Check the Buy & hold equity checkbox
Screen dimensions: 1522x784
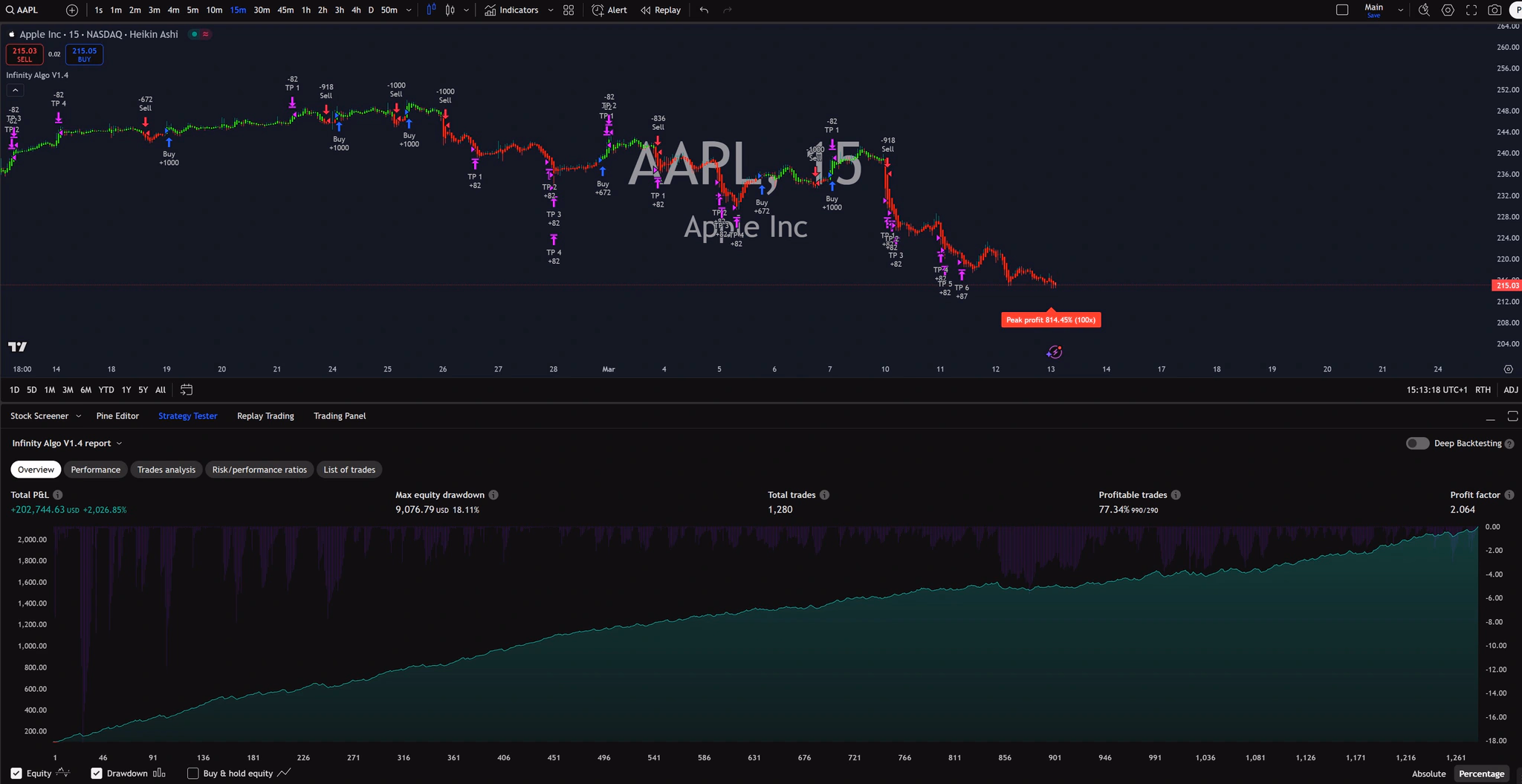click(193, 774)
